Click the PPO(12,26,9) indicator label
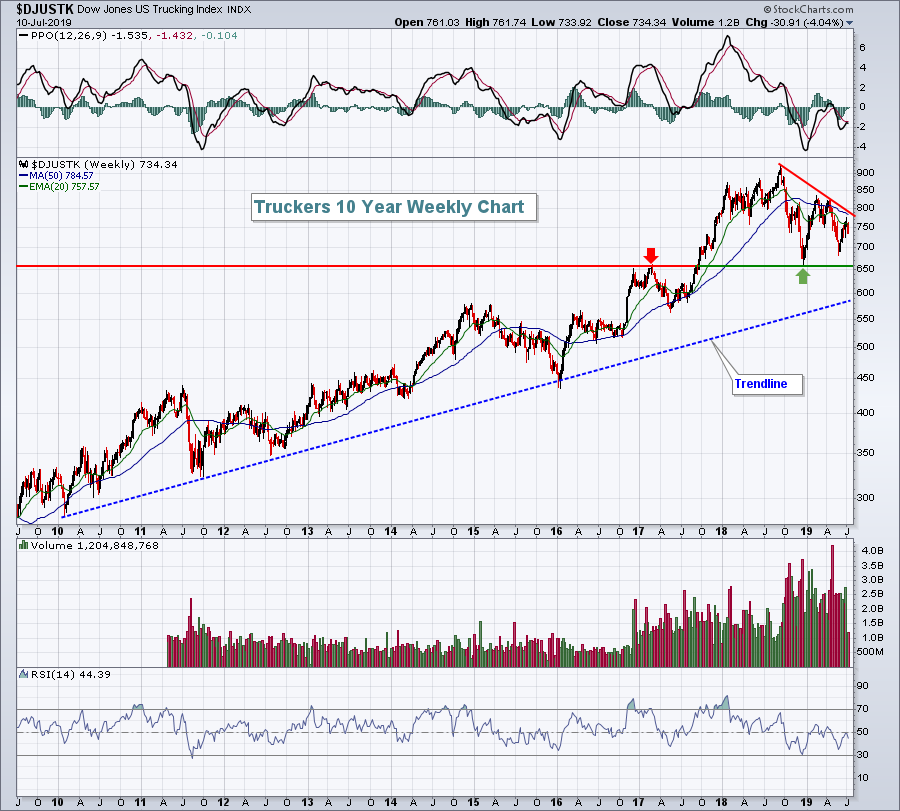This screenshot has height=811, width=900. pyautogui.click(x=69, y=36)
